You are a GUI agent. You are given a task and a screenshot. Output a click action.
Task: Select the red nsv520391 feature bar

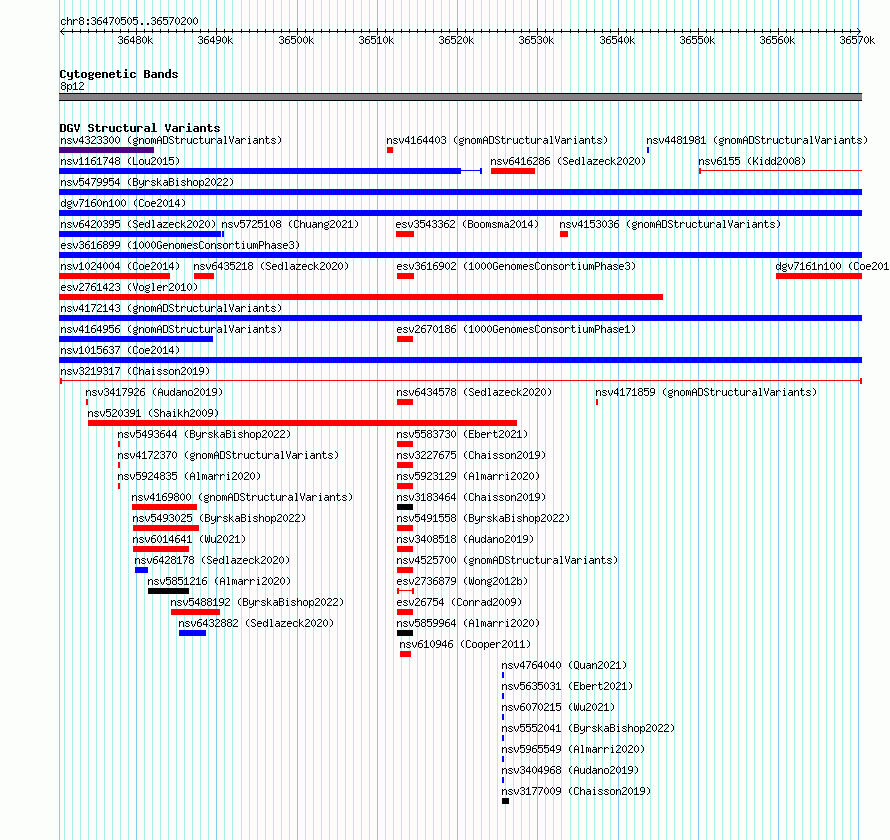click(303, 423)
